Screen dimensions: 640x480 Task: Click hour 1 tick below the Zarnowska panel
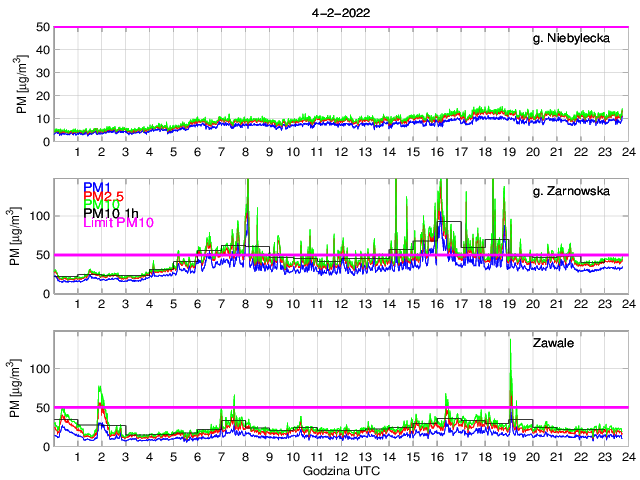[78, 304]
